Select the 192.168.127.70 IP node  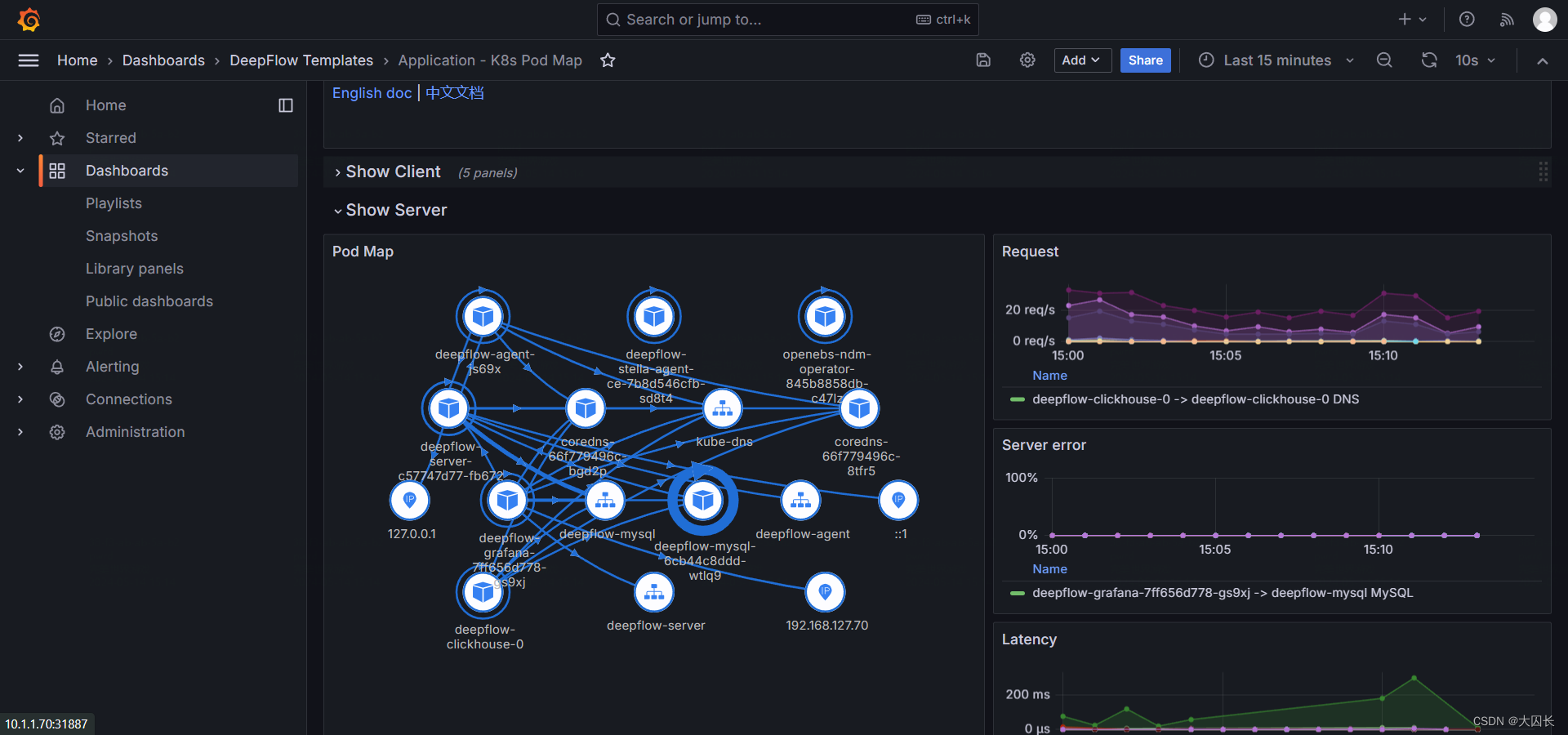point(825,592)
